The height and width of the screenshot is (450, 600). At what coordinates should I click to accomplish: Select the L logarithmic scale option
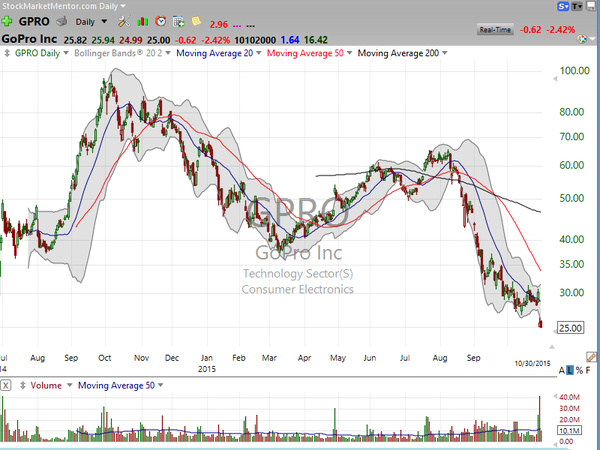coord(570,370)
